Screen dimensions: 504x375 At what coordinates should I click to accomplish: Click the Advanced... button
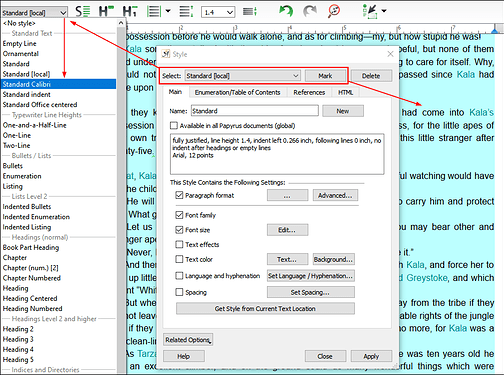[335, 195]
